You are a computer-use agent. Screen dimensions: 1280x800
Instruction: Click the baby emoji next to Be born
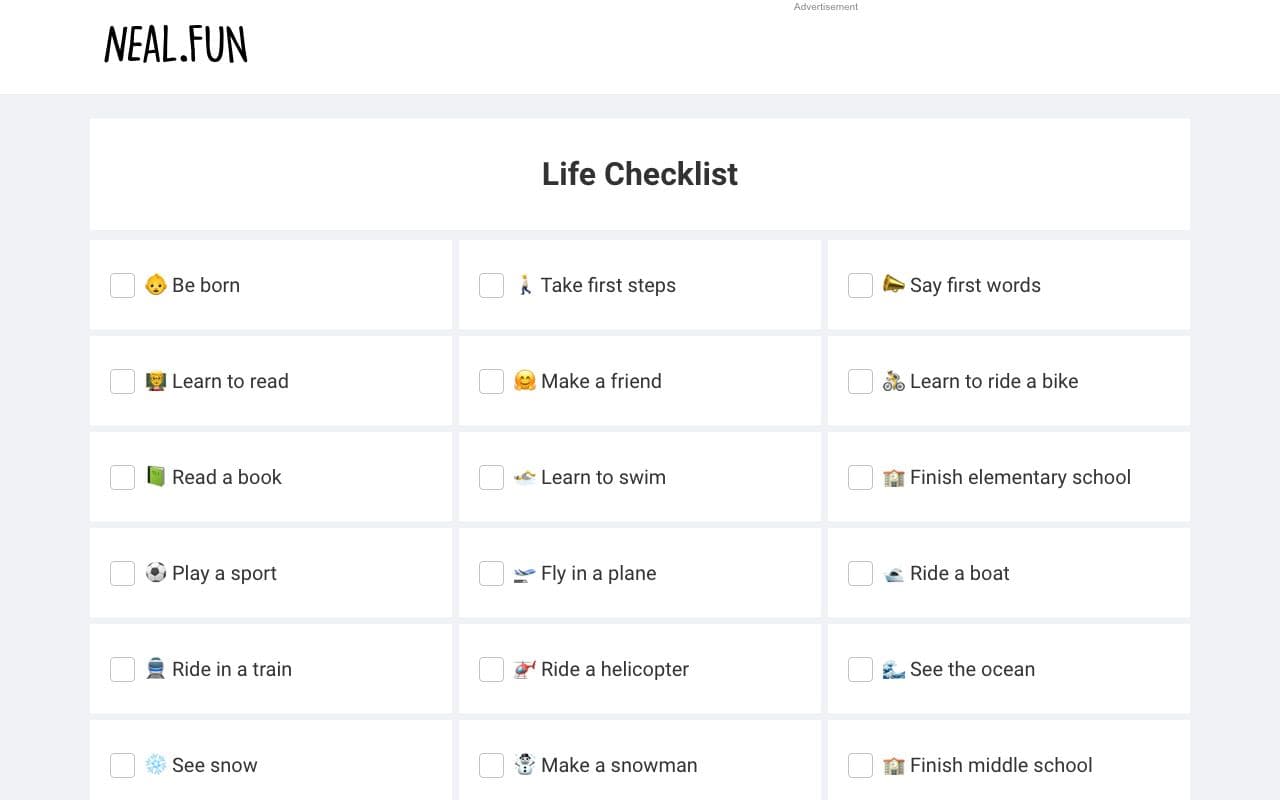point(156,285)
